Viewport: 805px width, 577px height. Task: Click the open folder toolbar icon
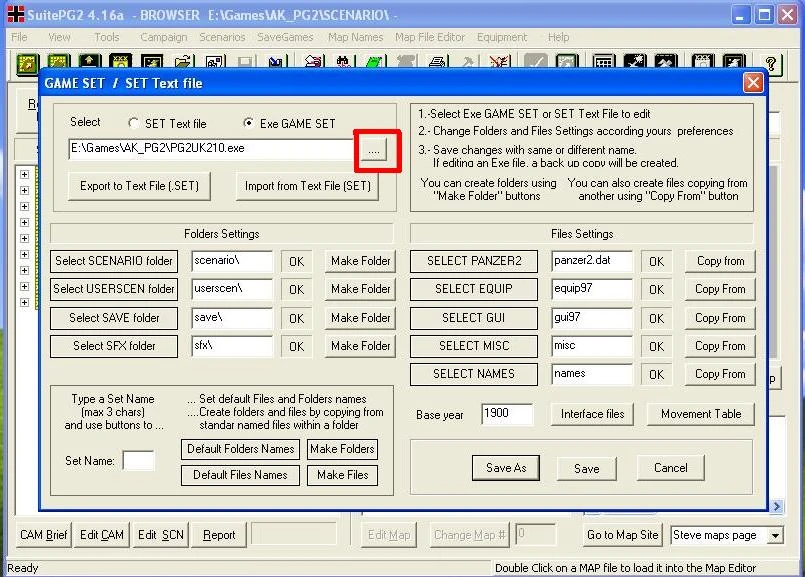coord(183,64)
